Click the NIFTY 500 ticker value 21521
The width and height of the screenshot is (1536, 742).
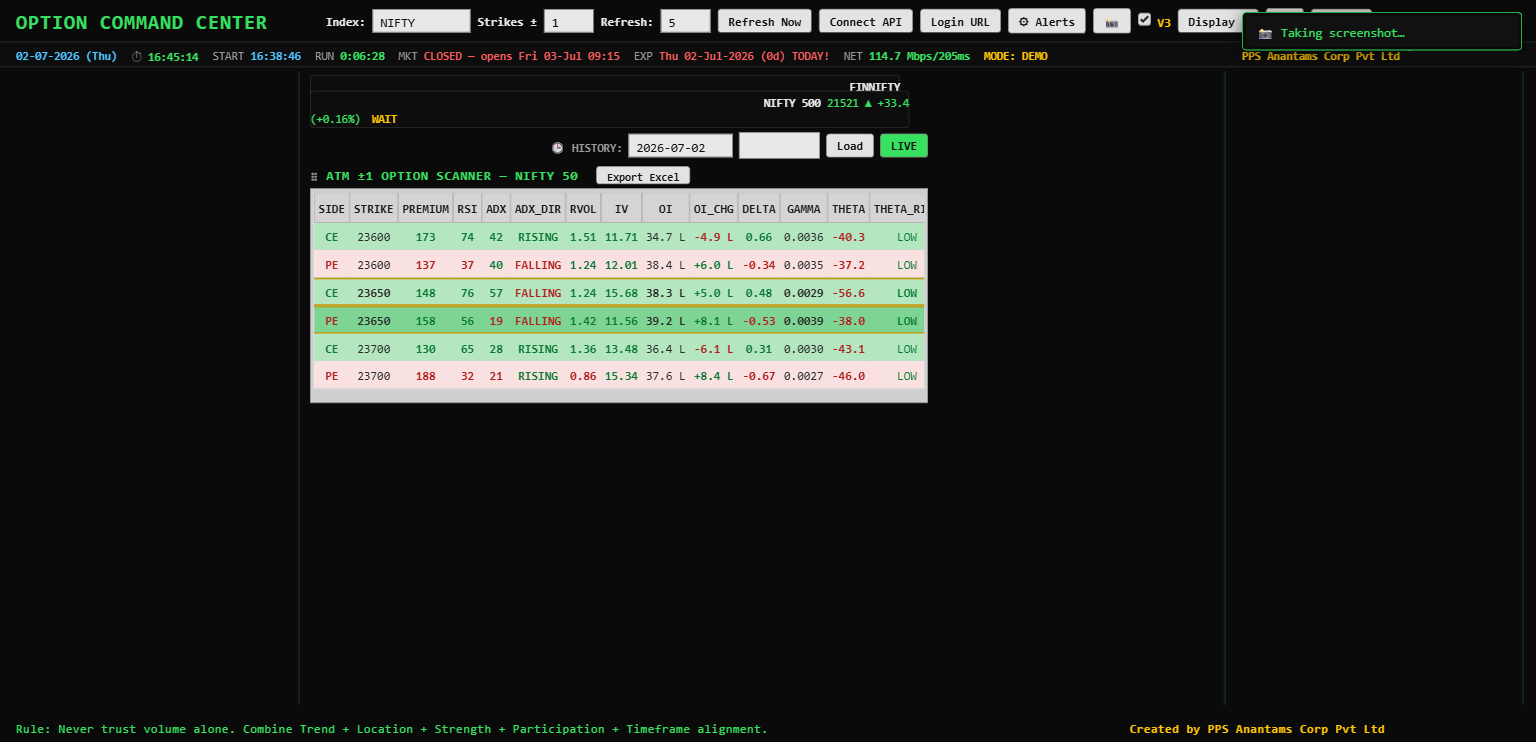(843, 103)
